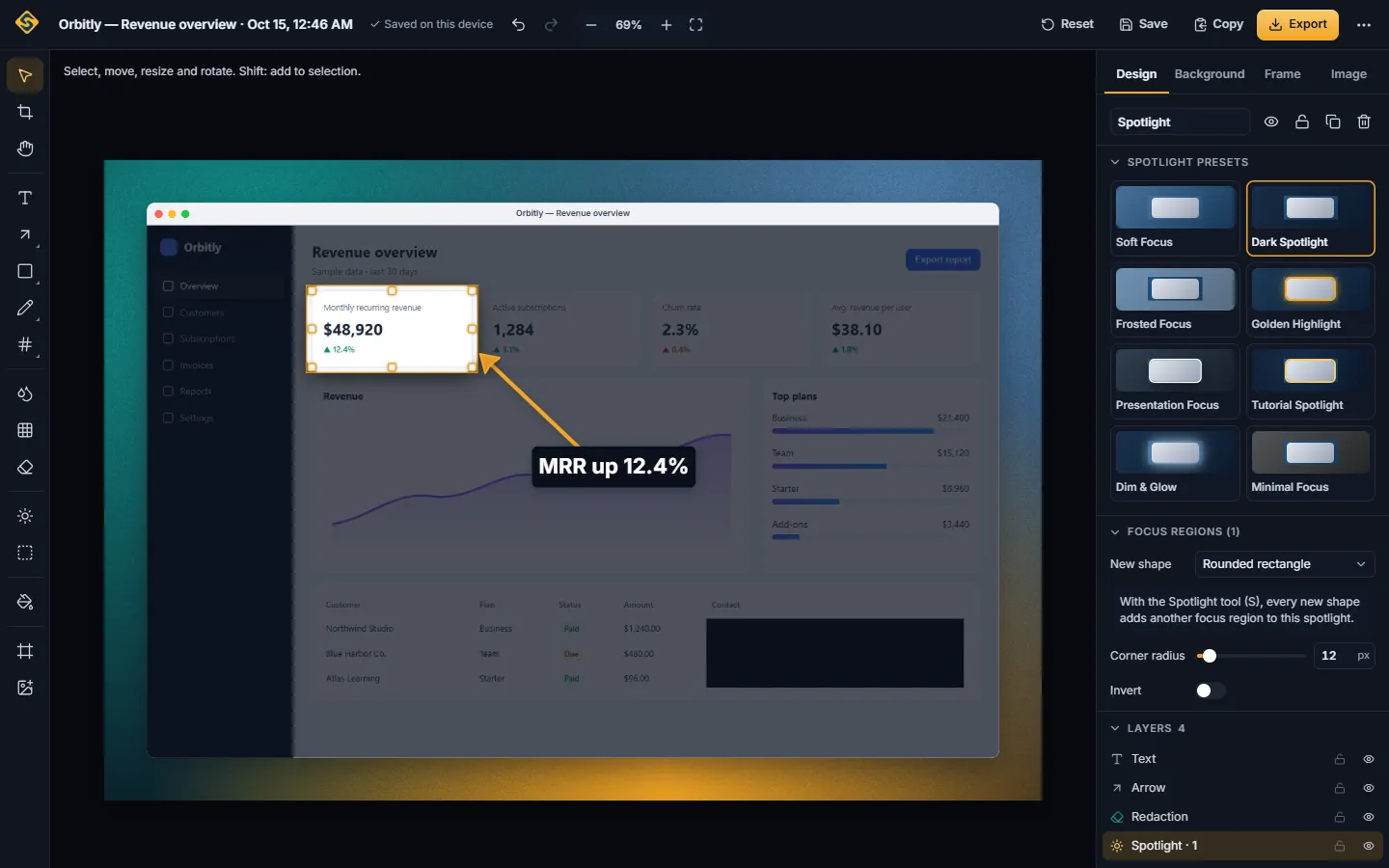Select the crop tool in the left toolbar
Screen dimensions: 1389x868
[25, 112]
